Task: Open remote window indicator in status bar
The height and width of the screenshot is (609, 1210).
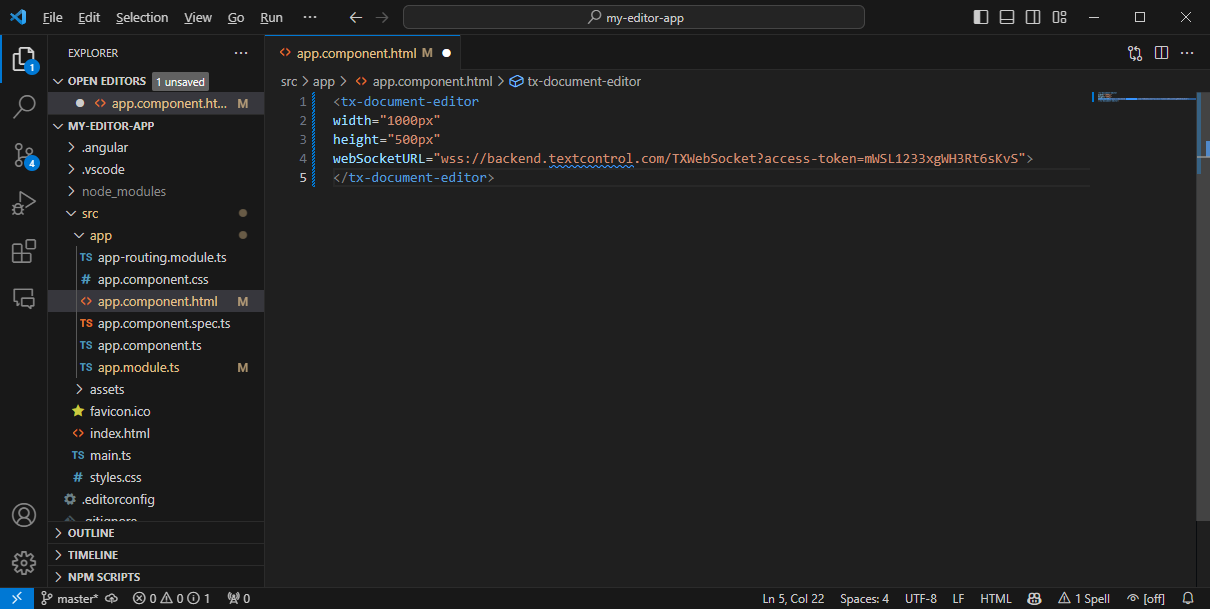Action: coord(17,598)
